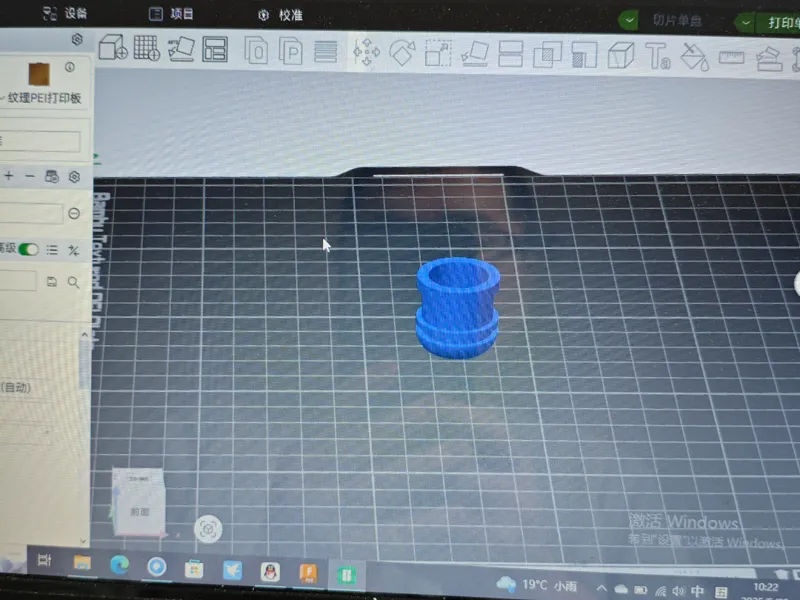
Task: Click the volume speaker tray icon
Action: [678, 591]
